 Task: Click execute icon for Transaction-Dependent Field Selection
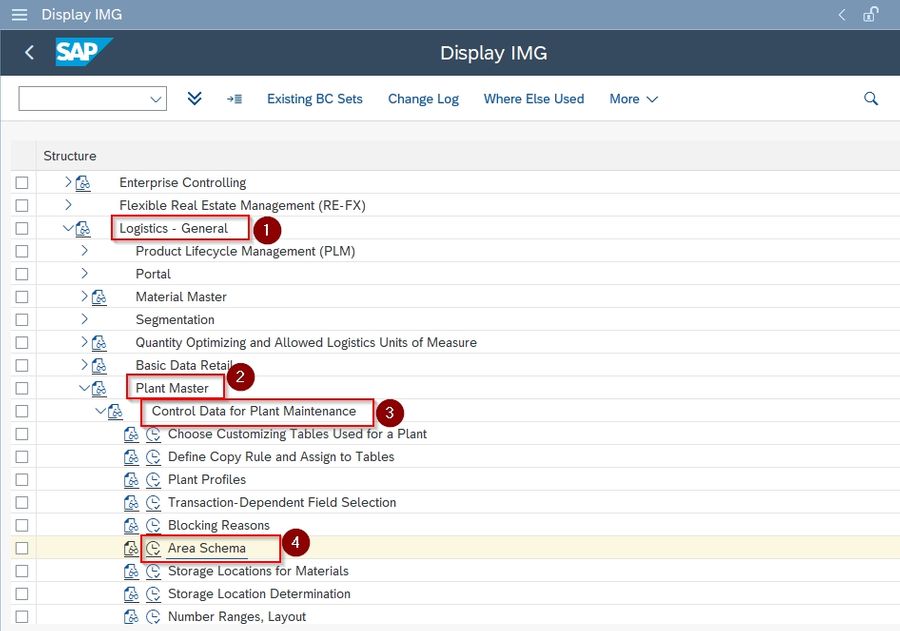[153, 503]
